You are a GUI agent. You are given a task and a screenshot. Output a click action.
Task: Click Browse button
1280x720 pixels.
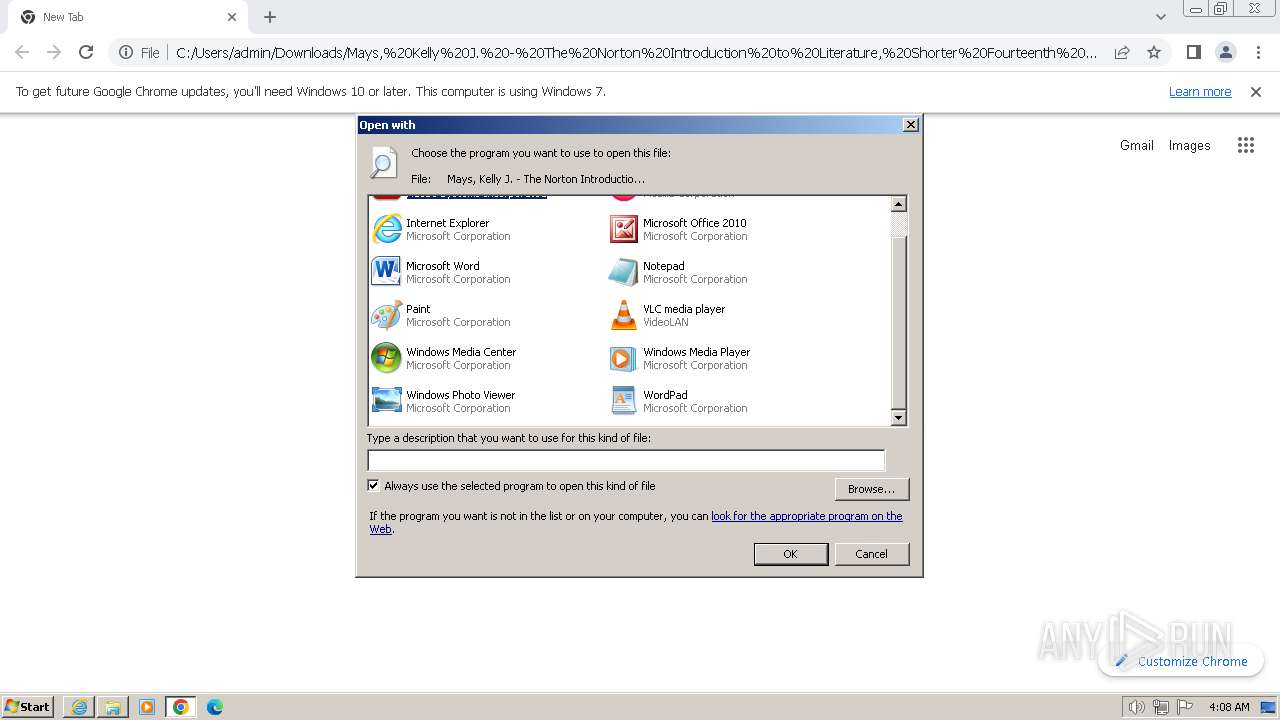[871, 489]
